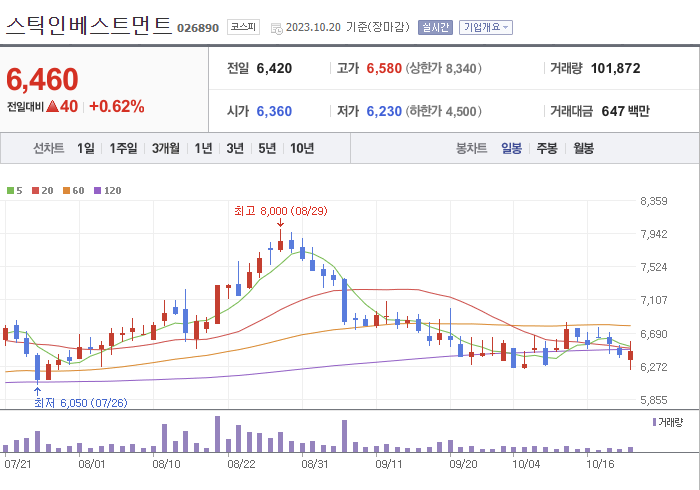The image size is (700, 490).
Task: Select the 1주일 line chart tab
Action: (123, 148)
